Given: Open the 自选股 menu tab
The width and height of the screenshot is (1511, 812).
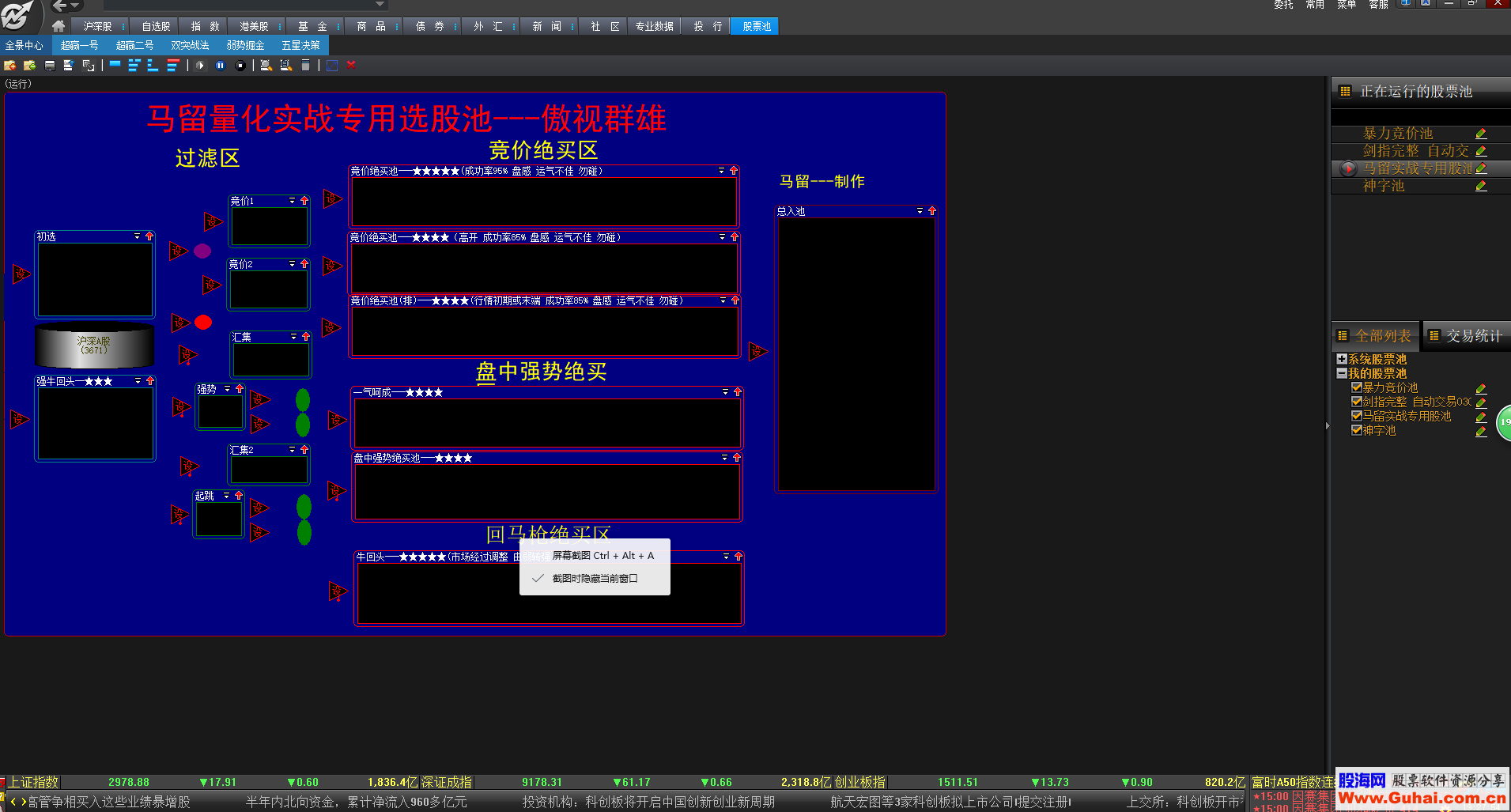Looking at the screenshot, I should pos(156,26).
